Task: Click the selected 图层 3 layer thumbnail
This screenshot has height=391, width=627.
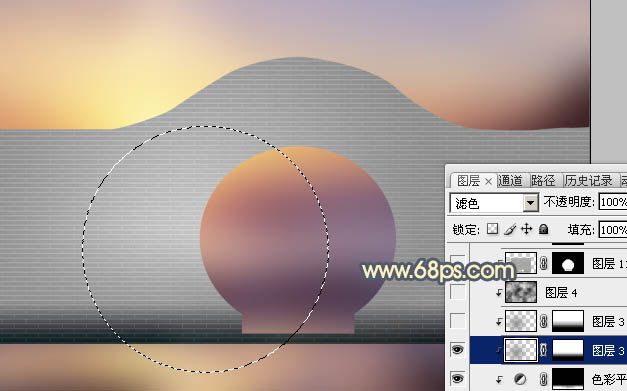Action: point(521,350)
